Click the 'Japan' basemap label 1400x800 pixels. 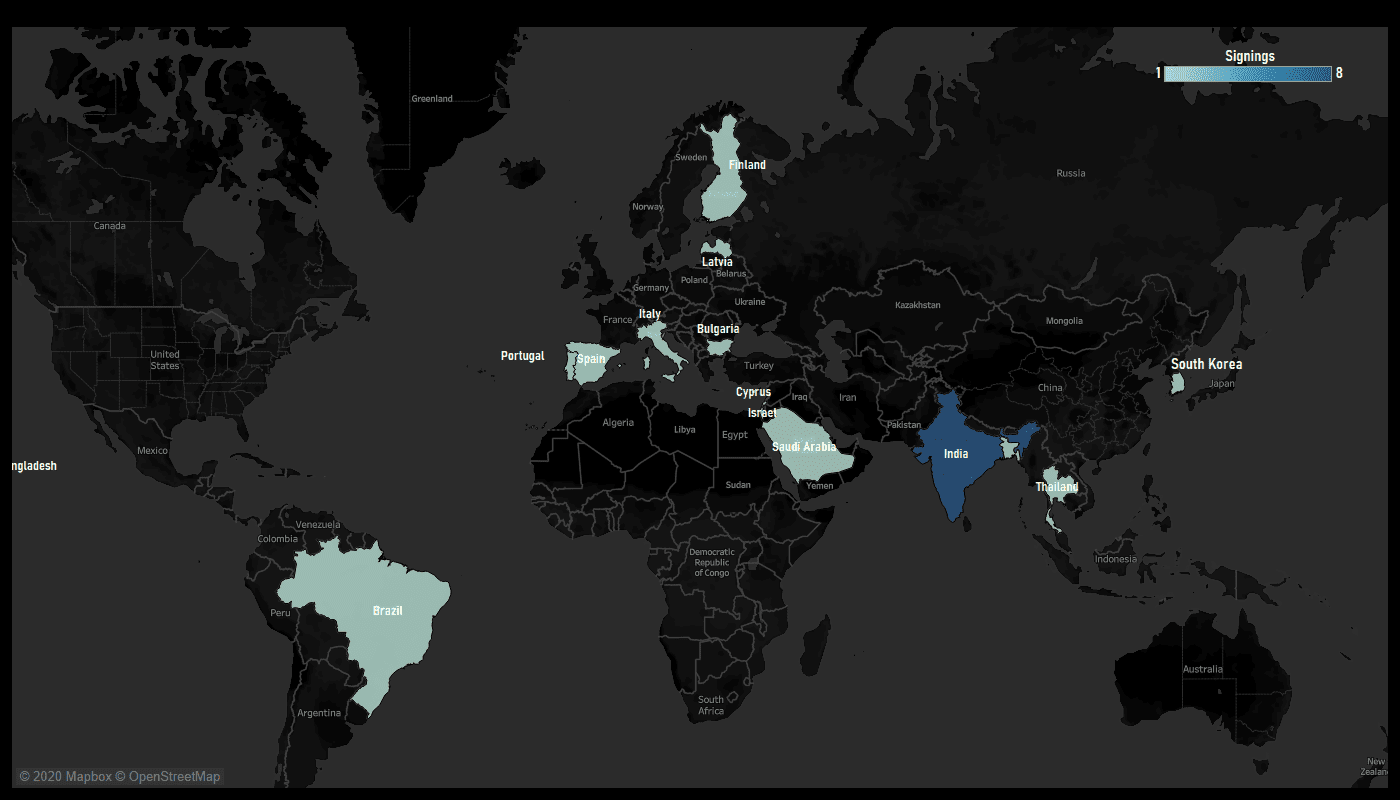point(1222,383)
